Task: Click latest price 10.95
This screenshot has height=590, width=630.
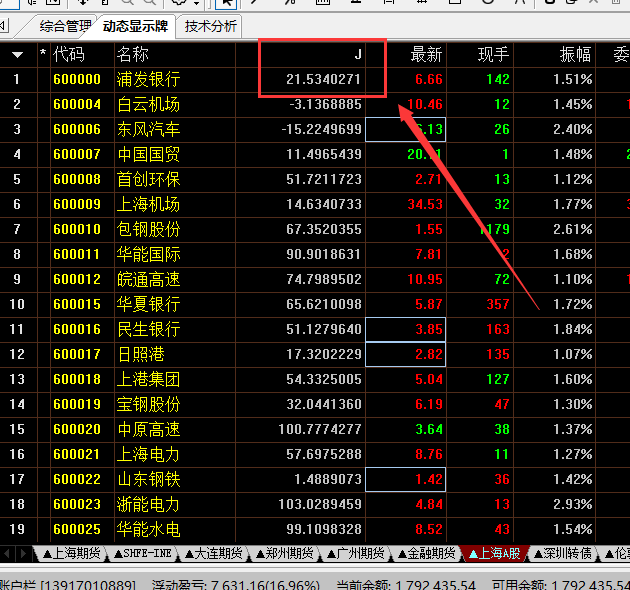Action: pyautogui.click(x=425, y=279)
